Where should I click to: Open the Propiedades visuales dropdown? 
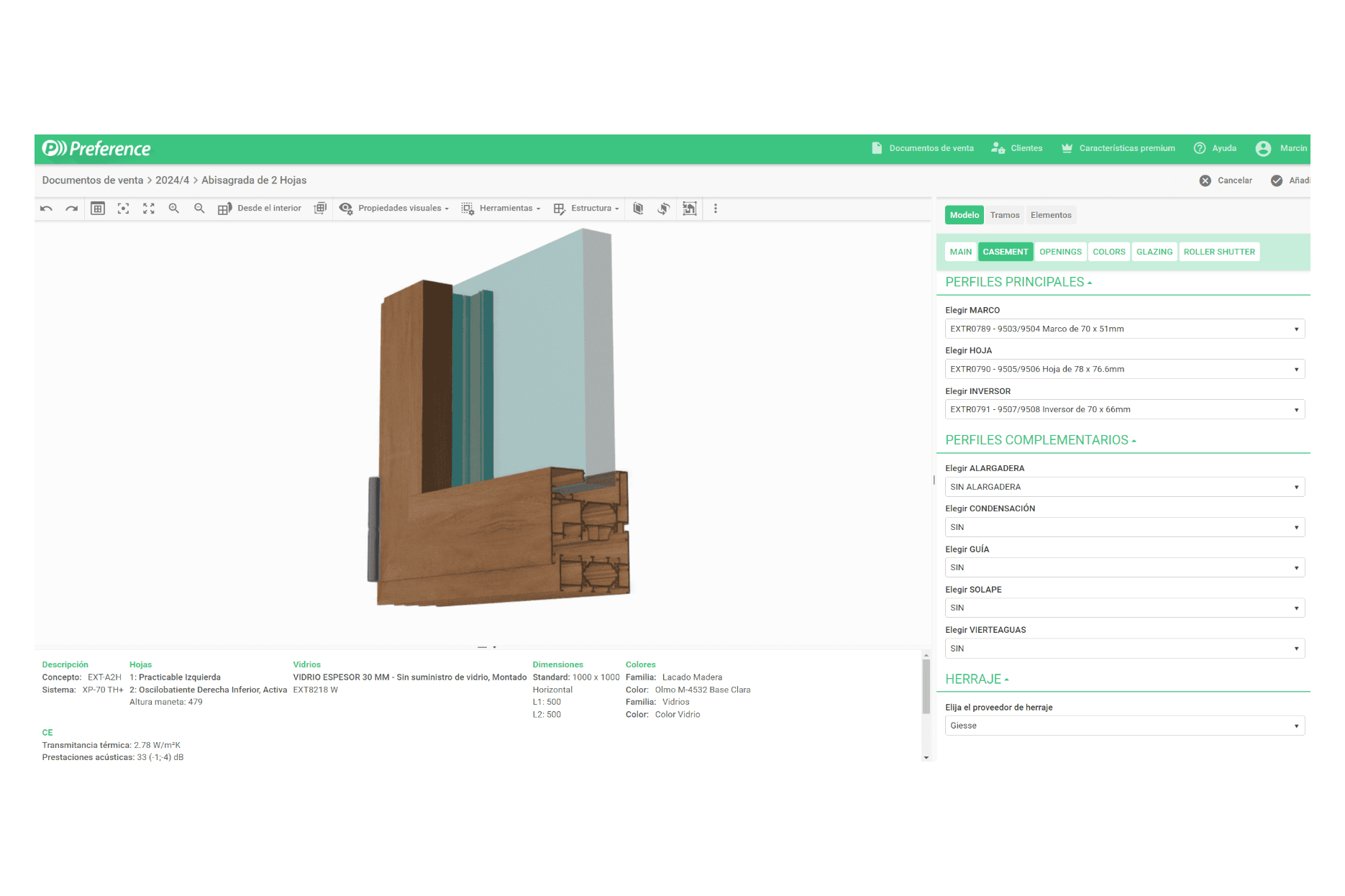point(394,209)
